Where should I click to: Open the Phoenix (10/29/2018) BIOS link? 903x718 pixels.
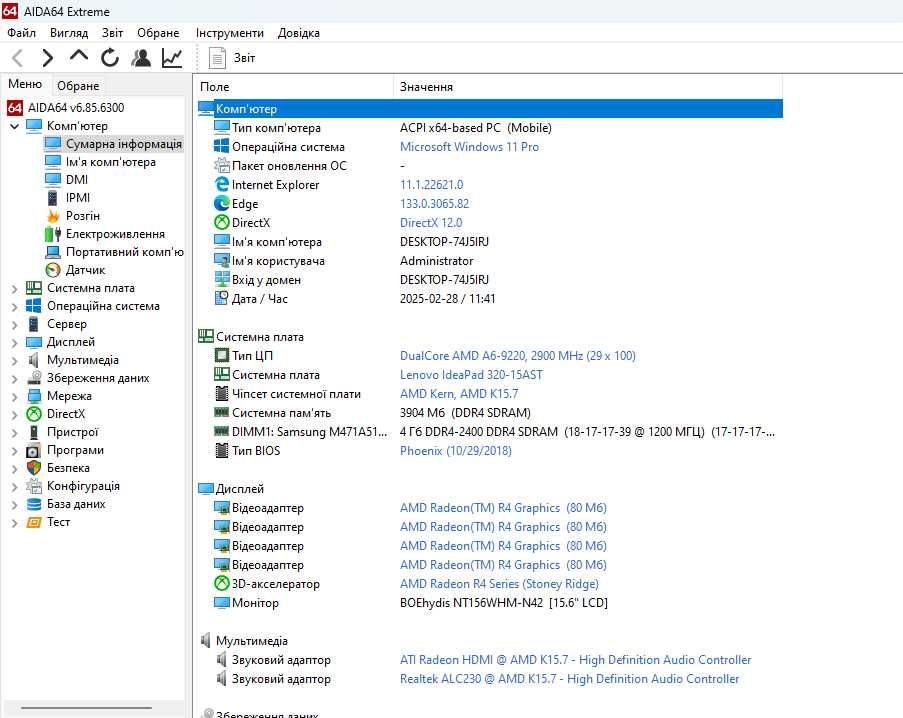(456, 451)
